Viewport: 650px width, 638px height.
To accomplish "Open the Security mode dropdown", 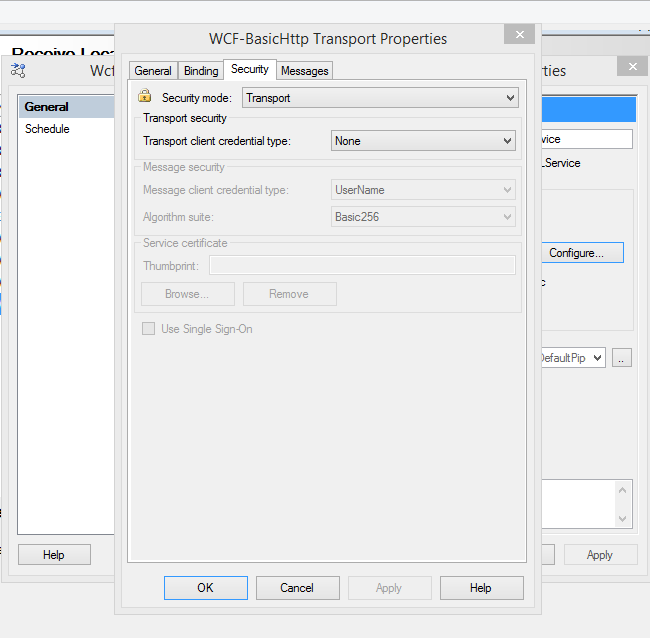I will pyautogui.click(x=380, y=98).
